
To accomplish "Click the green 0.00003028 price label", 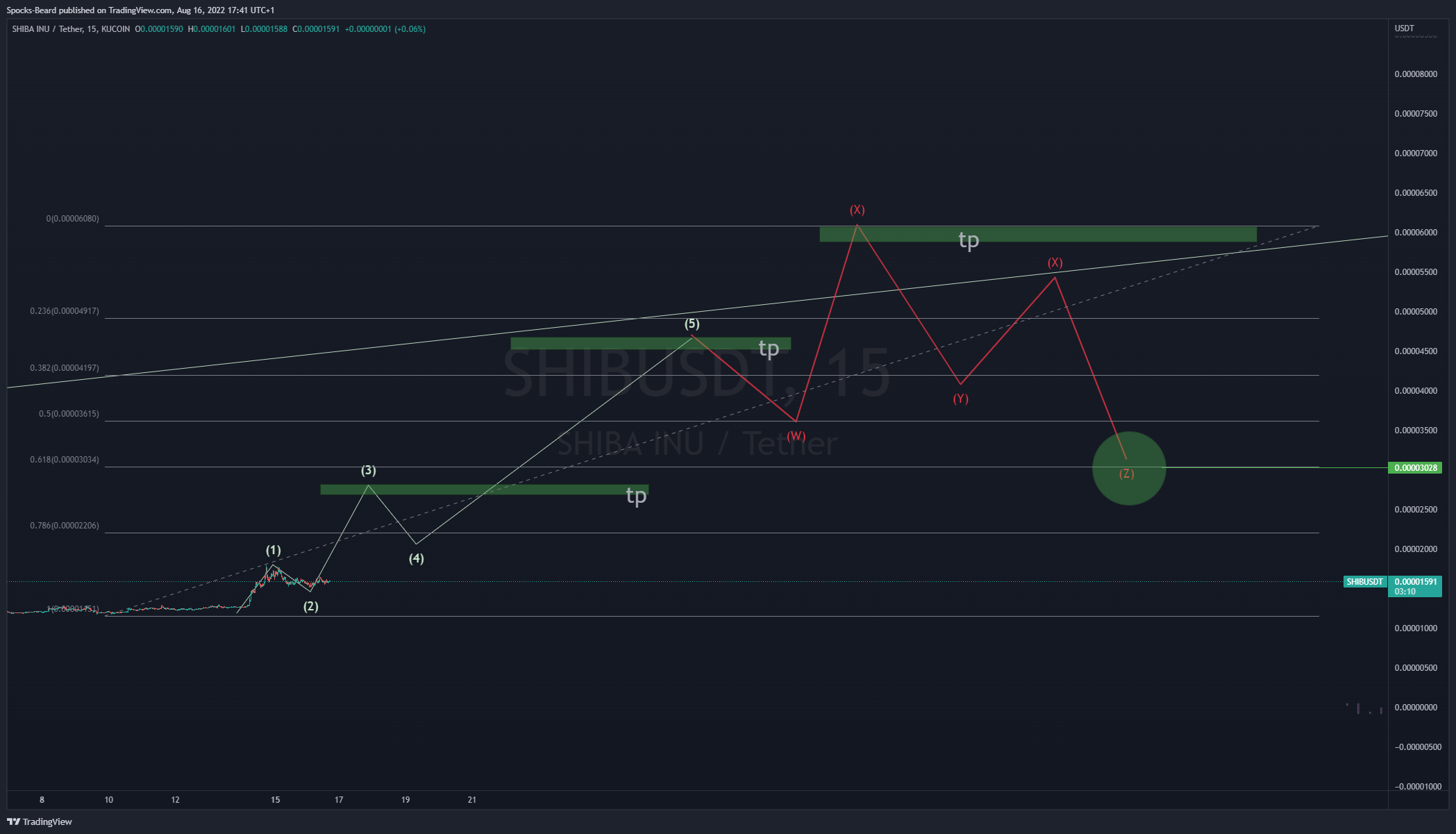I will coord(1416,468).
